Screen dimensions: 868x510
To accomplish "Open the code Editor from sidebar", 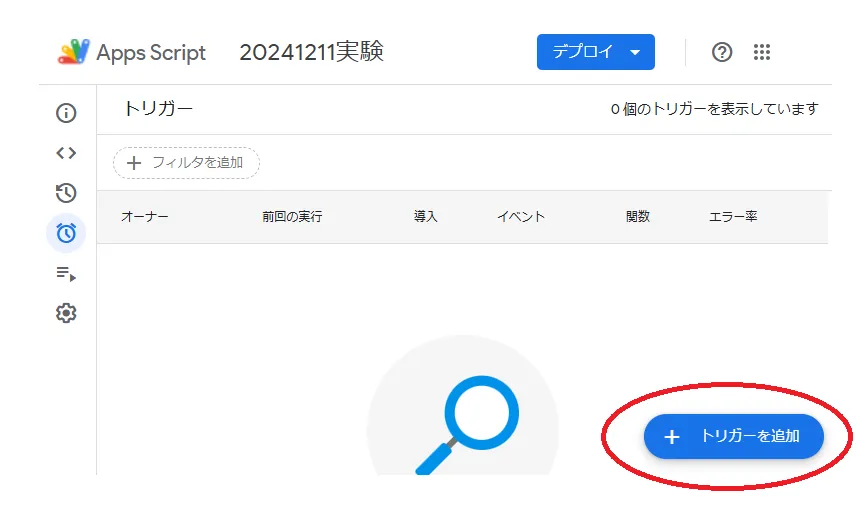I will (66, 153).
